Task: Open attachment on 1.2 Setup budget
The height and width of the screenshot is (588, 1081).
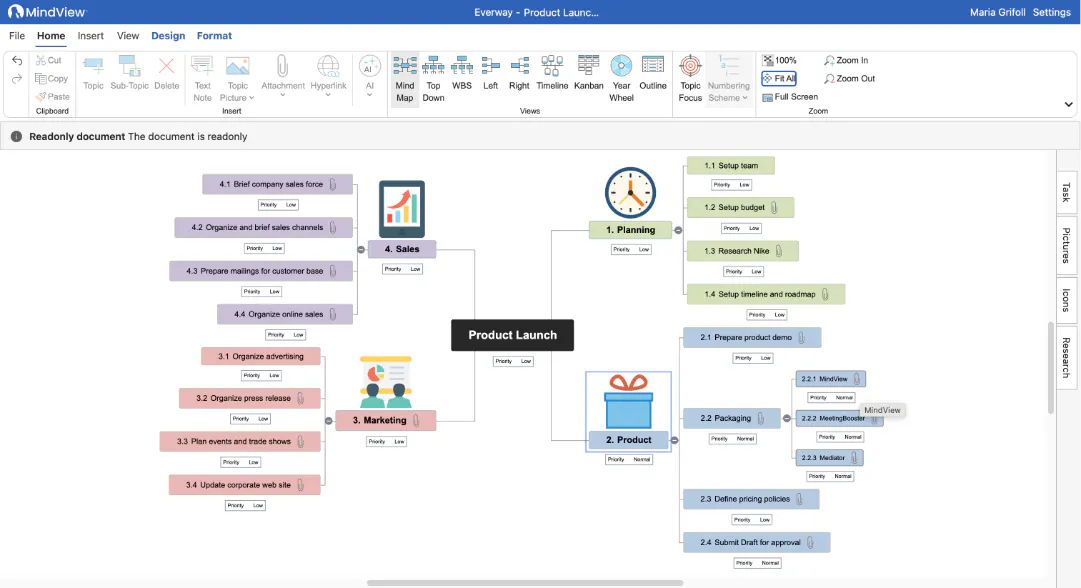Action: pyautogui.click(x=774, y=207)
